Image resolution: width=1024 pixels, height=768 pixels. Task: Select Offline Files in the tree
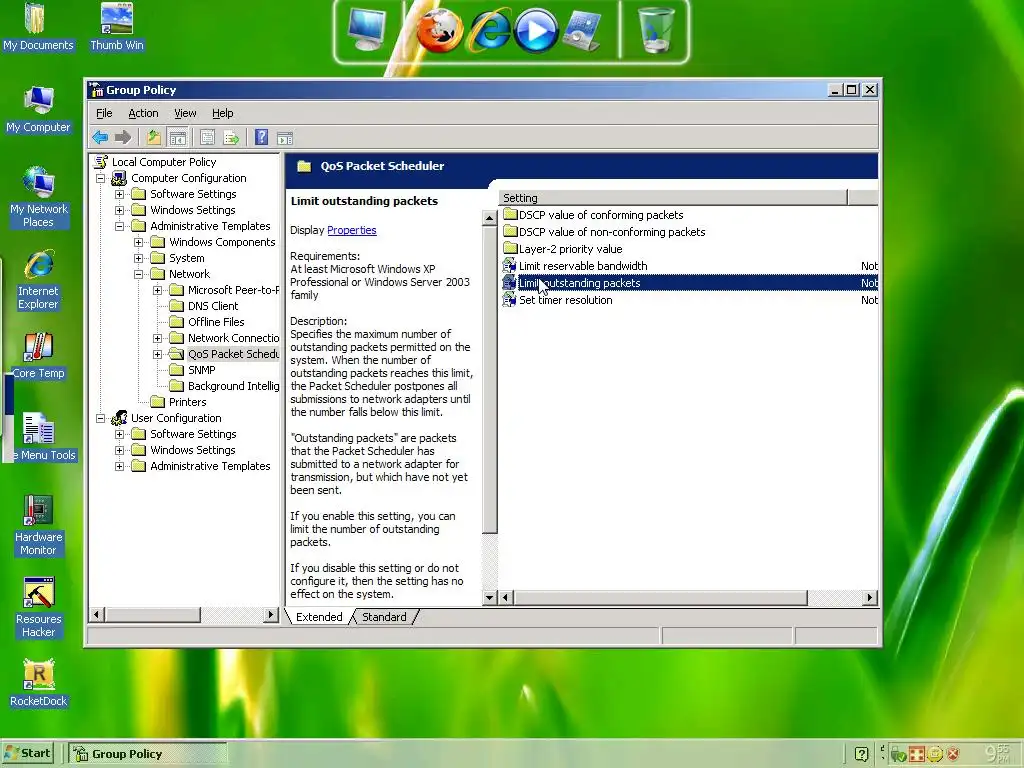click(216, 322)
